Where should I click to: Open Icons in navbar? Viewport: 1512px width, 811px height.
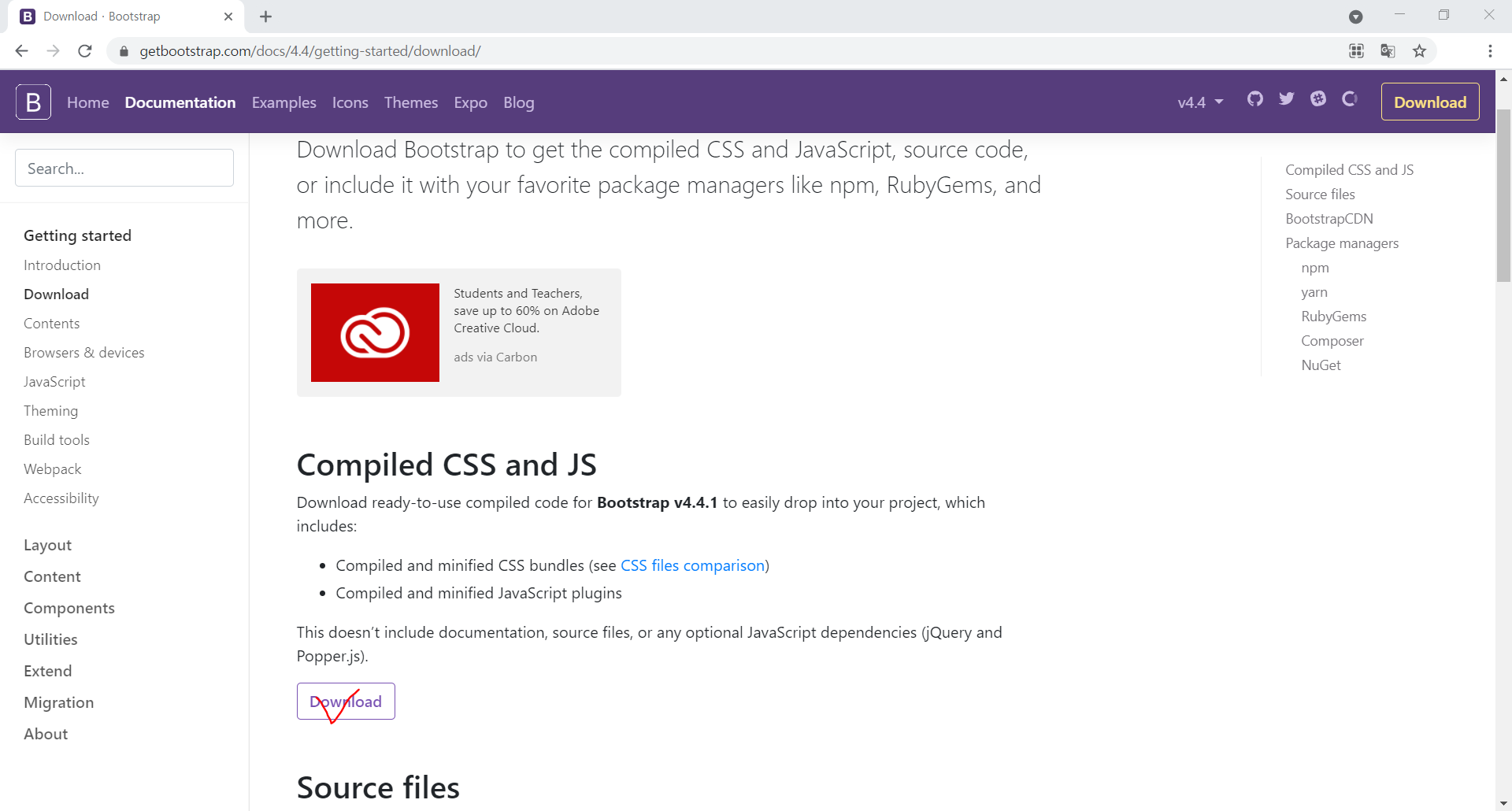pos(350,102)
